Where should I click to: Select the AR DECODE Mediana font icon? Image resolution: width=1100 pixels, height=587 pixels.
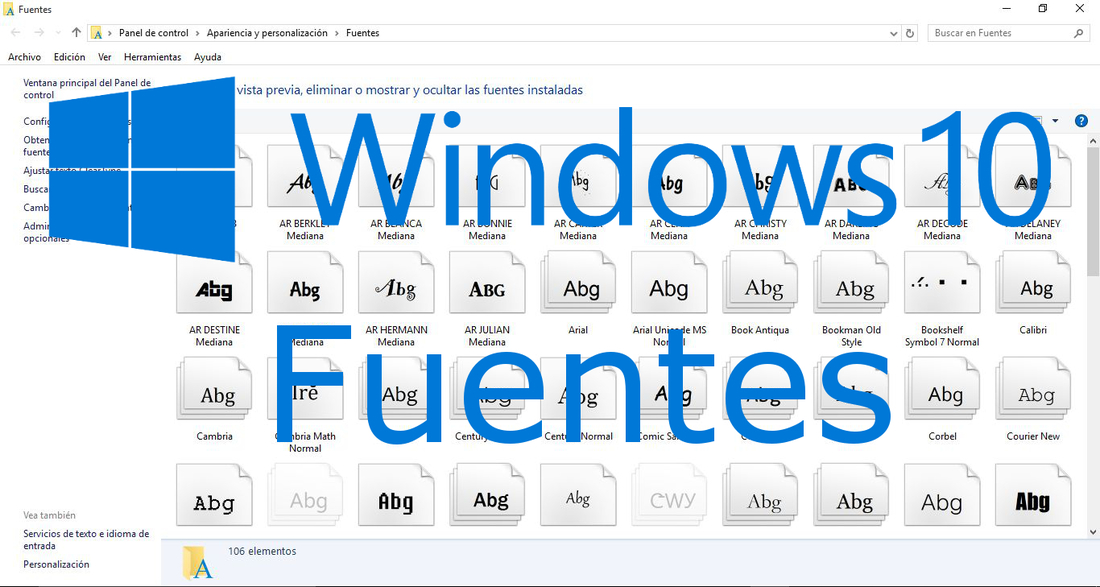[942, 177]
